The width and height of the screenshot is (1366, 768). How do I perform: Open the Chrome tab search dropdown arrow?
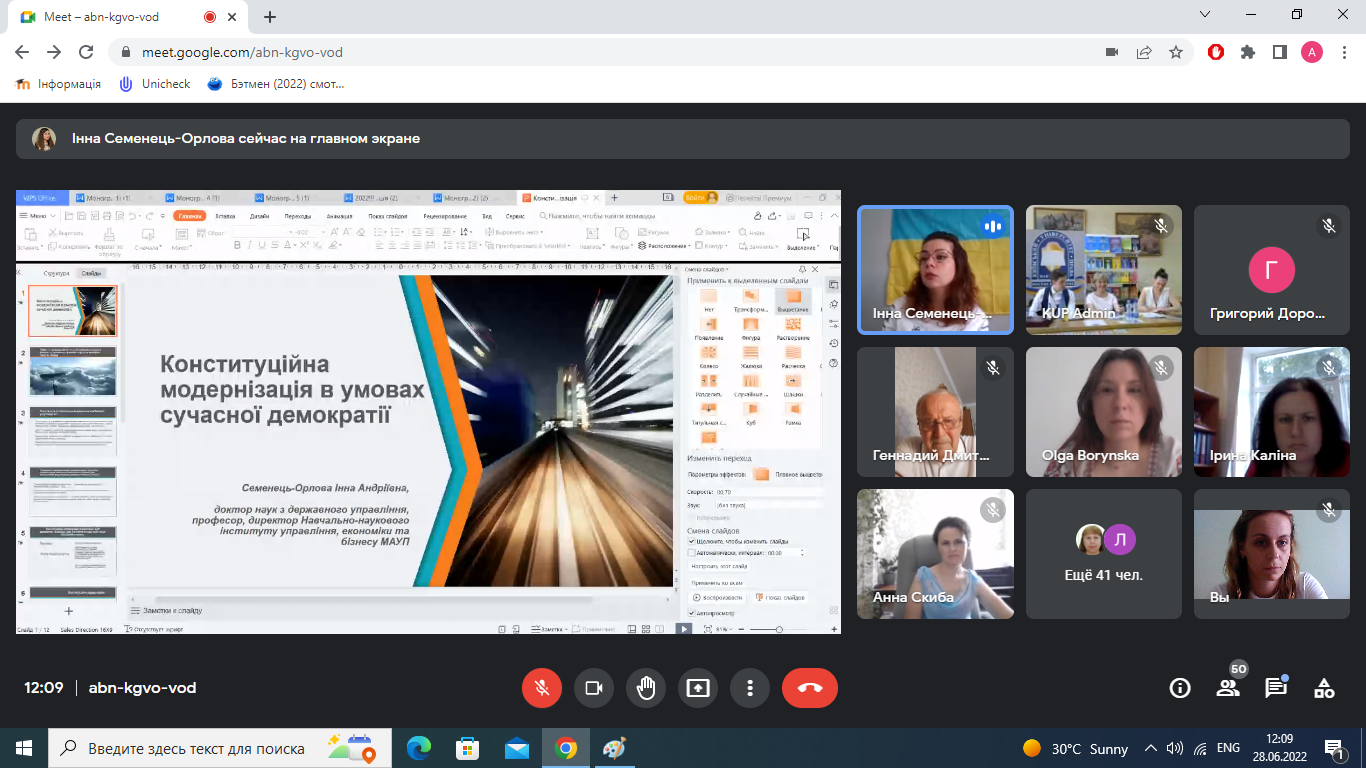tap(1203, 15)
